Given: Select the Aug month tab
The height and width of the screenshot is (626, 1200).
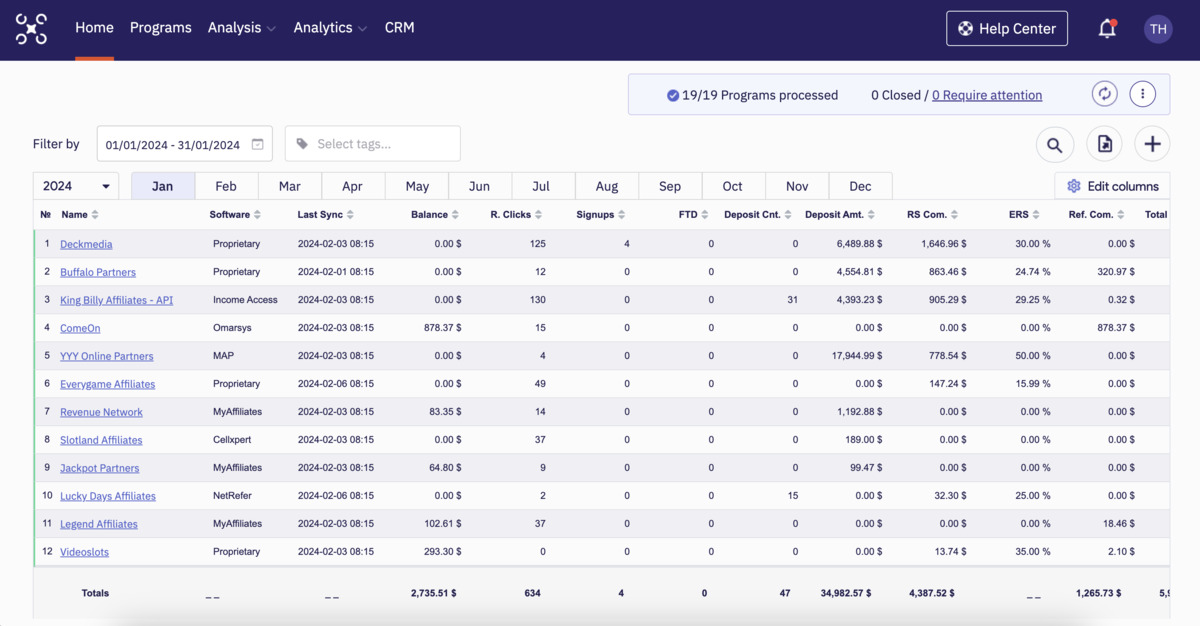Looking at the screenshot, I should pyautogui.click(x=607, y=186).
